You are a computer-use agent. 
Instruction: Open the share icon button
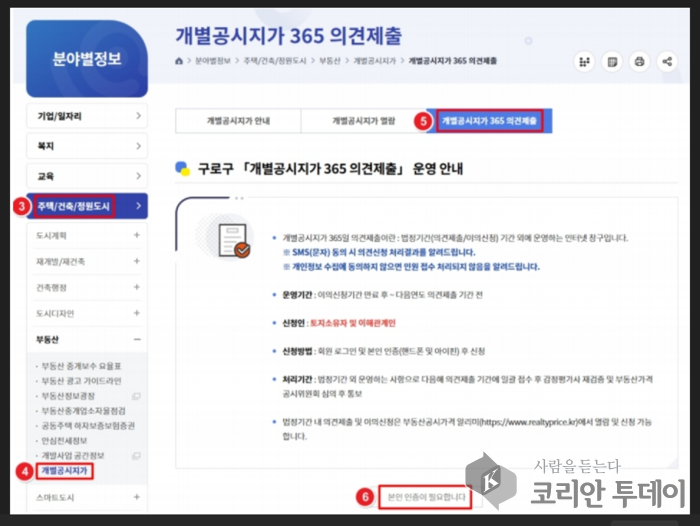[x=667, y=62]
